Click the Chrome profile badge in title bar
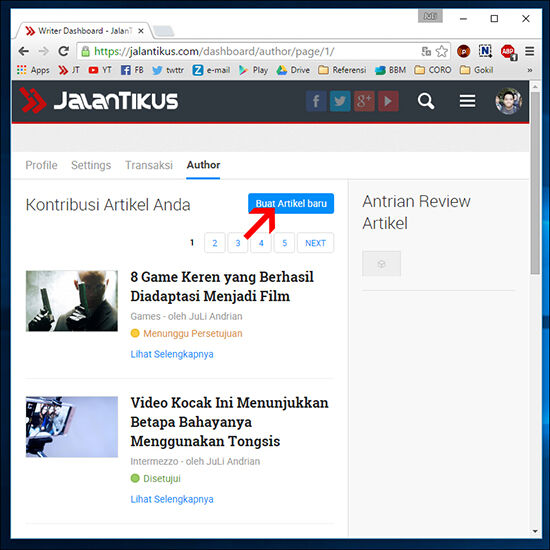The width and height of the screenshot is (550, 550). click(430, 16)
